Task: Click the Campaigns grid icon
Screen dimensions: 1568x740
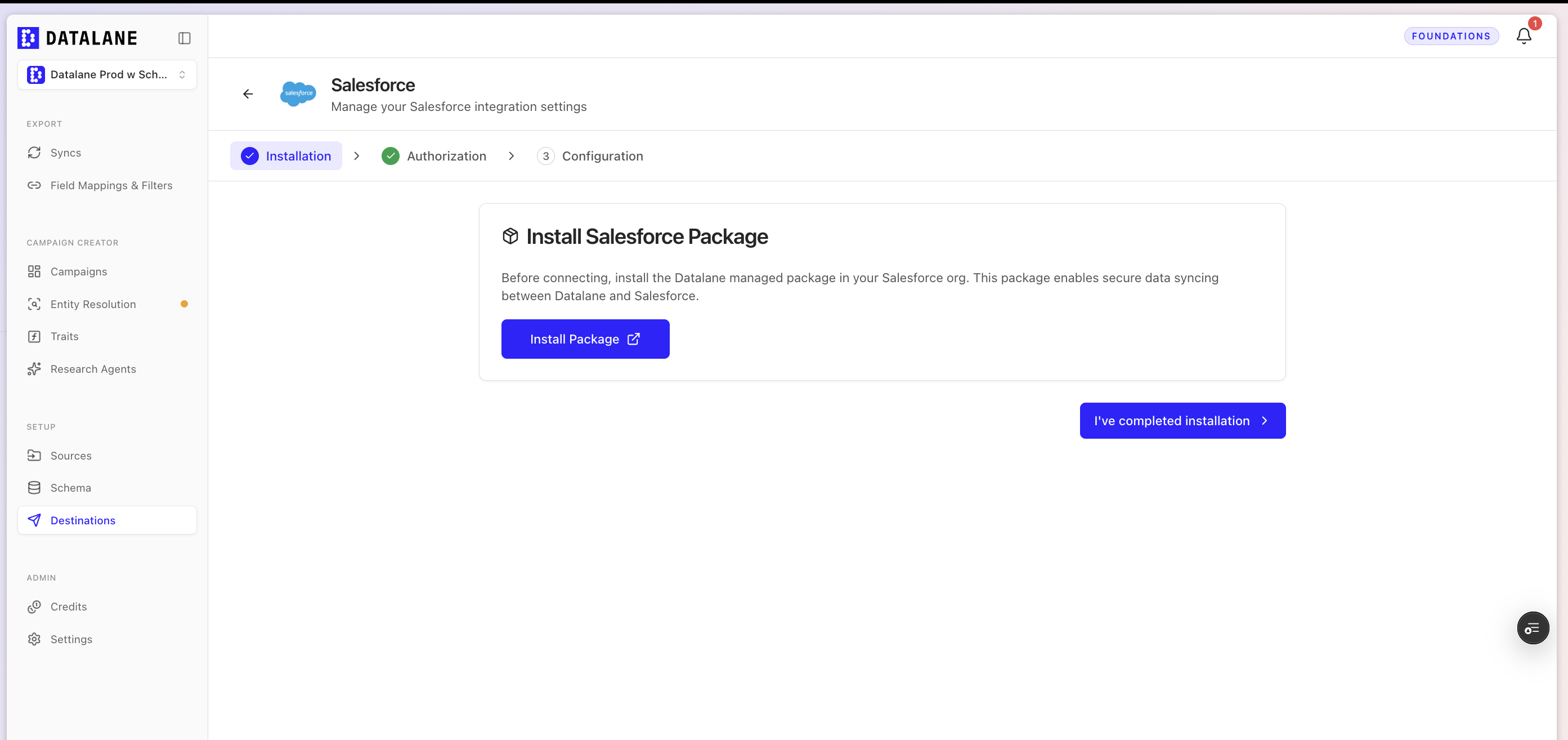Action: point(34,271)
